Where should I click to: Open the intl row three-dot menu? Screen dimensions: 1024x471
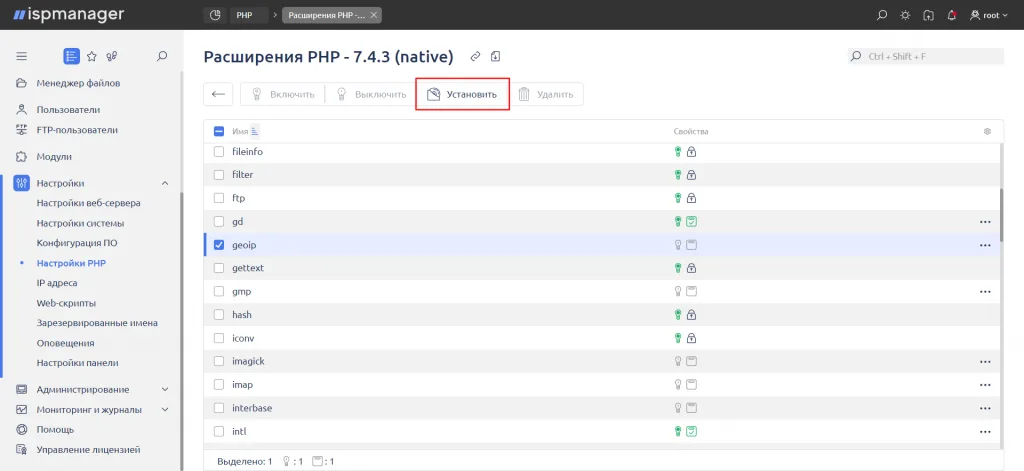[x=985, y=431]
